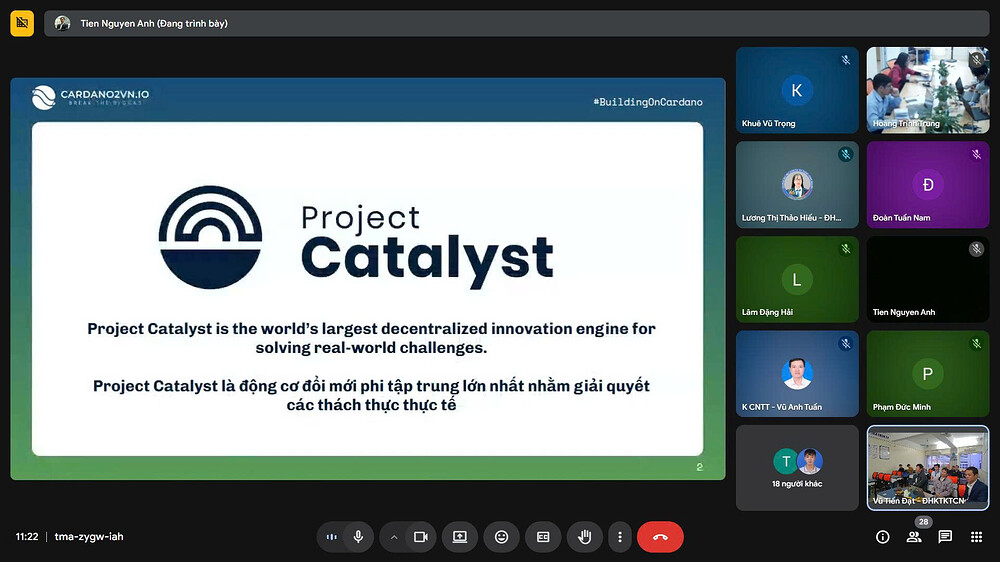This screenshot has width=1000, height=562.
Task: Turn on captions button
Action: tap(543, 537)
